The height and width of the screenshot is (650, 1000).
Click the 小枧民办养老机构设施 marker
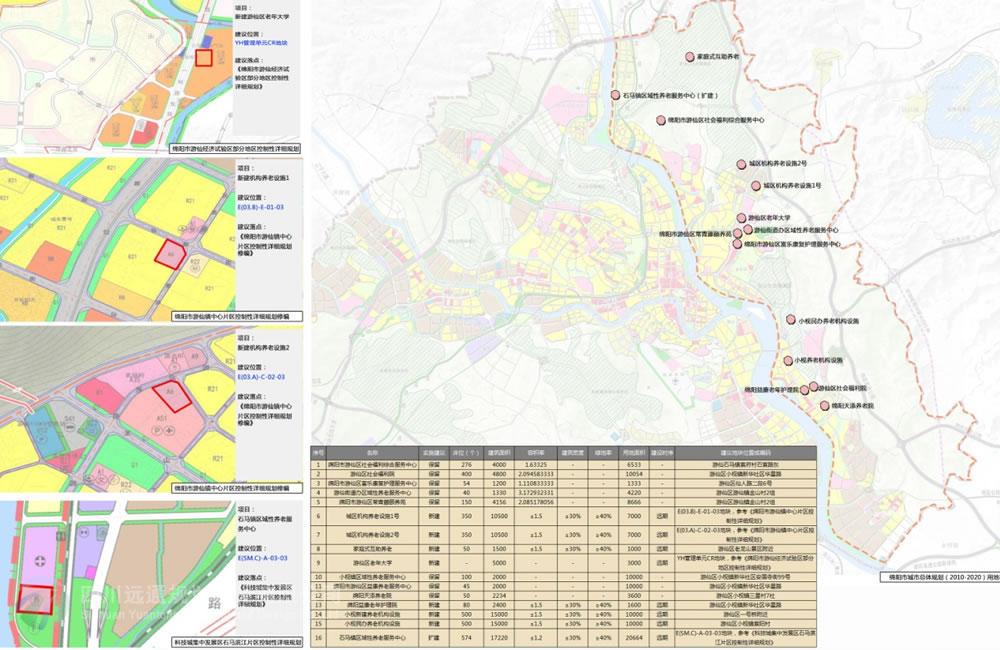point(792,321)
